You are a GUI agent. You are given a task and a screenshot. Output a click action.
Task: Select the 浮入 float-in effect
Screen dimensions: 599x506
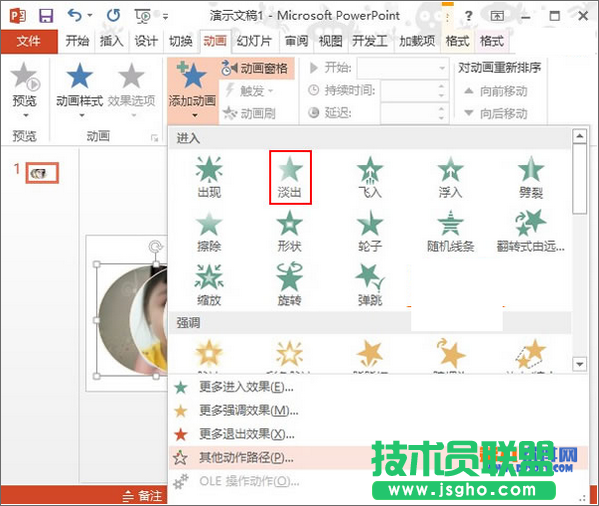pyautogui.click(x=450, y=177)
